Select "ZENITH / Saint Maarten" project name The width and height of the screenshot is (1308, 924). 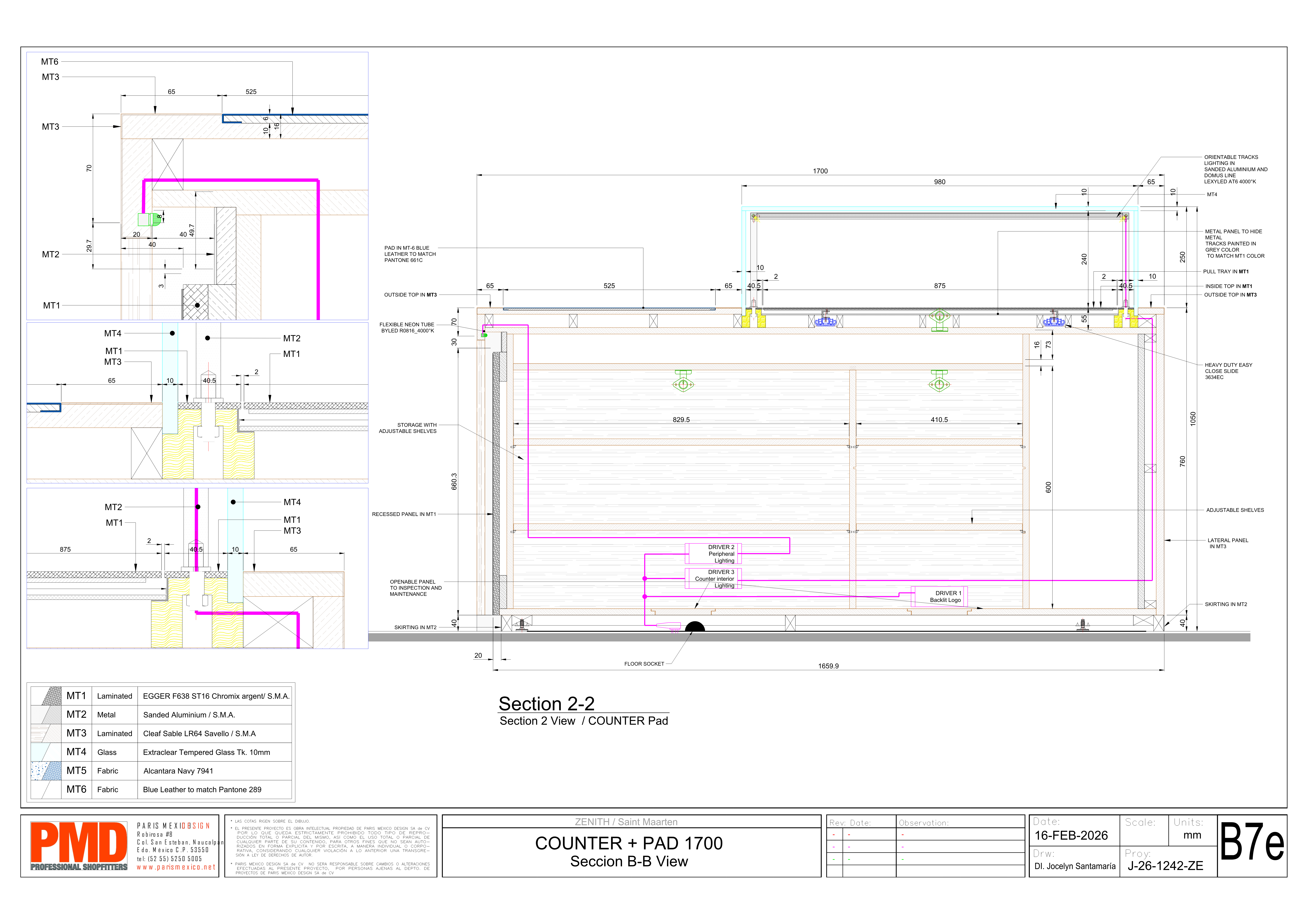(x=626, y=822)
